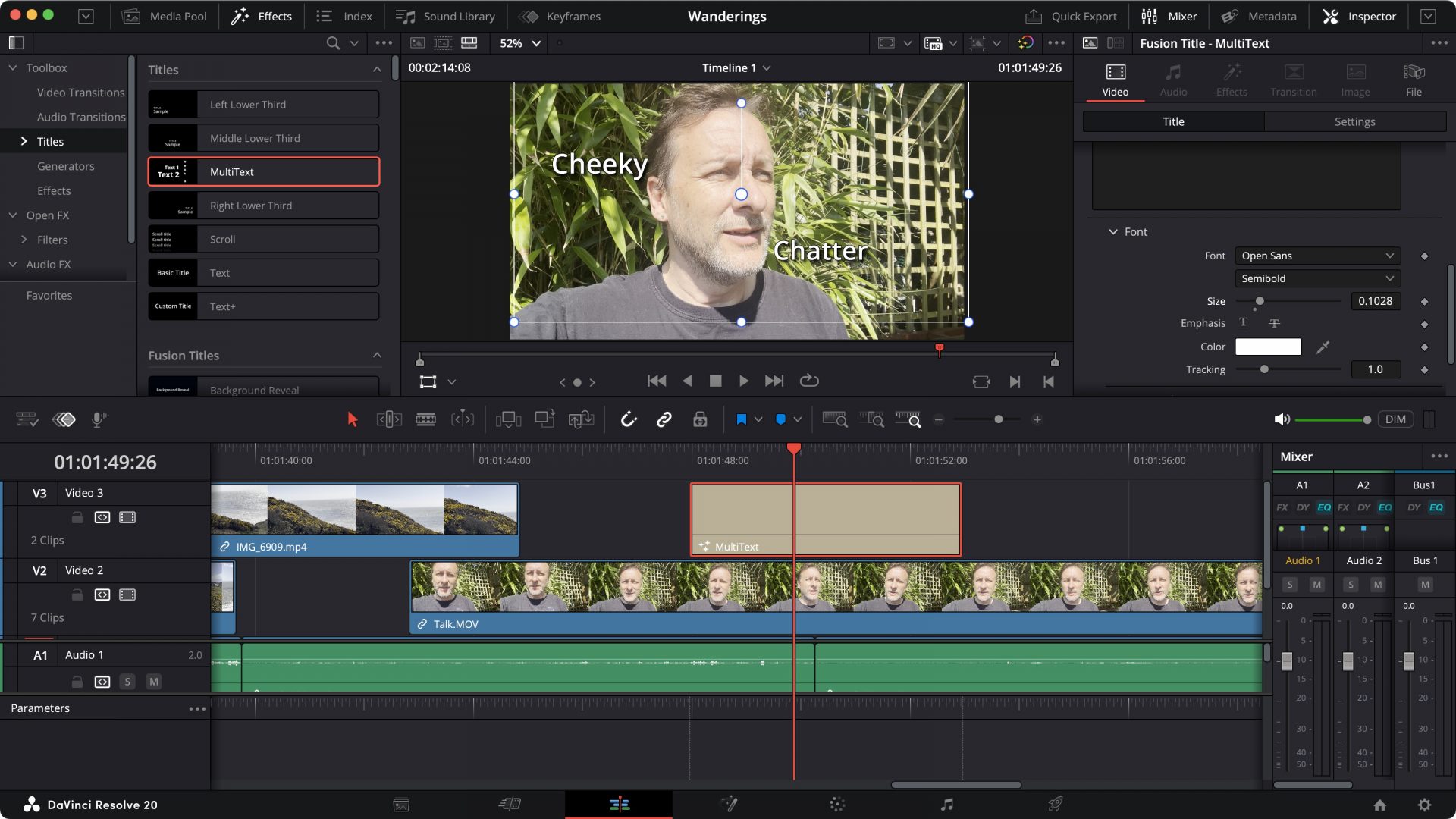Collapse the Font section in Inspector

click(x=1112, y=232)
